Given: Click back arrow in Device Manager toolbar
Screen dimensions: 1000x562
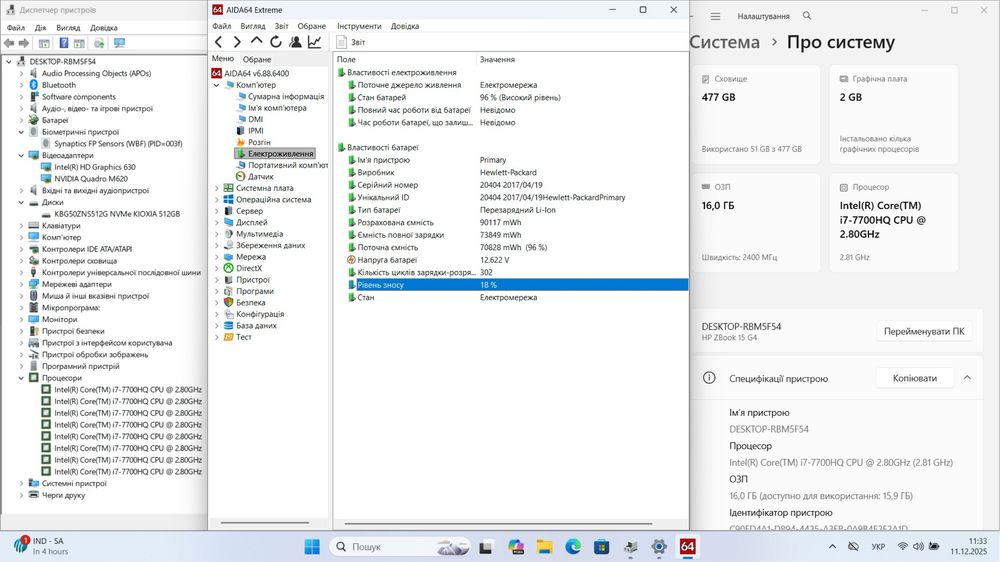Looking at the screenshot, I should (9, 43).
